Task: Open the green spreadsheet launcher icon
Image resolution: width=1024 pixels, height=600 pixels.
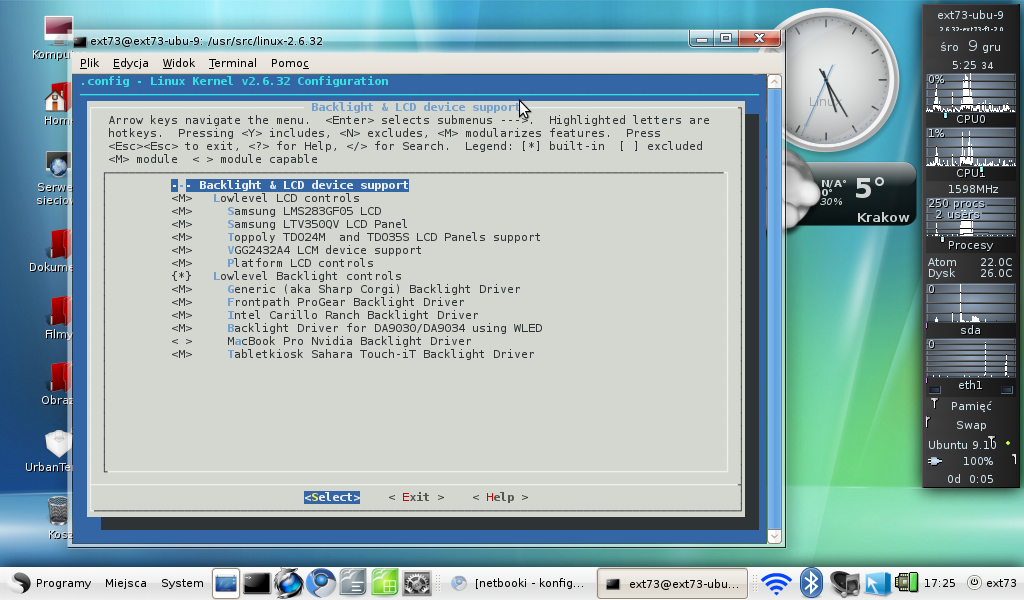Action: click(x=385, y=583)
